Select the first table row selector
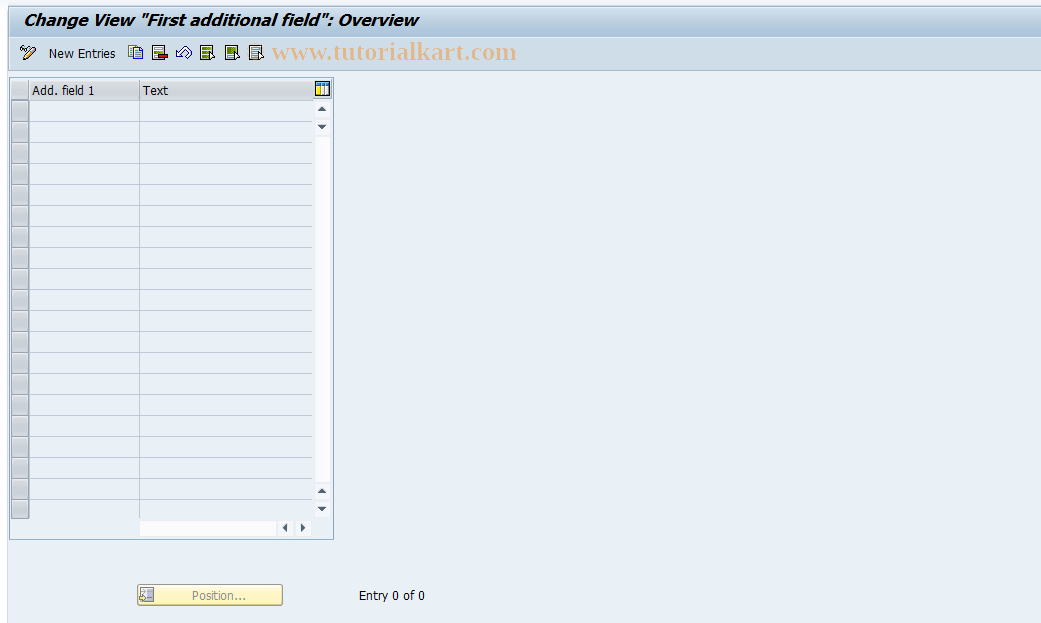 20,111
